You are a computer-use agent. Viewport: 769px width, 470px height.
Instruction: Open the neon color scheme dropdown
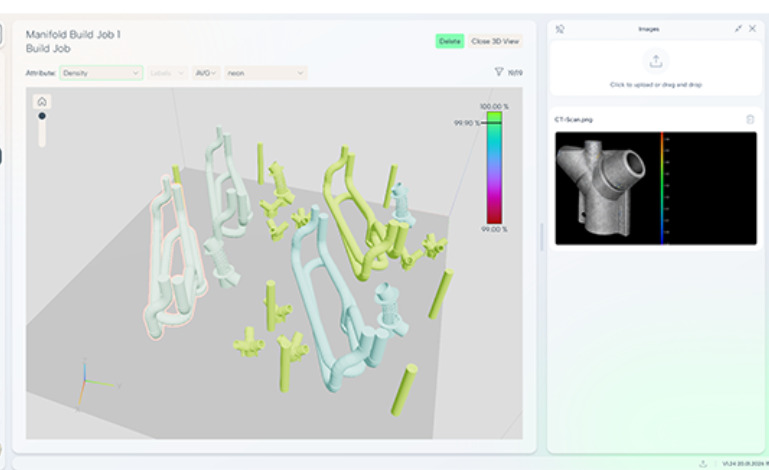pyautogui.click(x=265, y=73)
